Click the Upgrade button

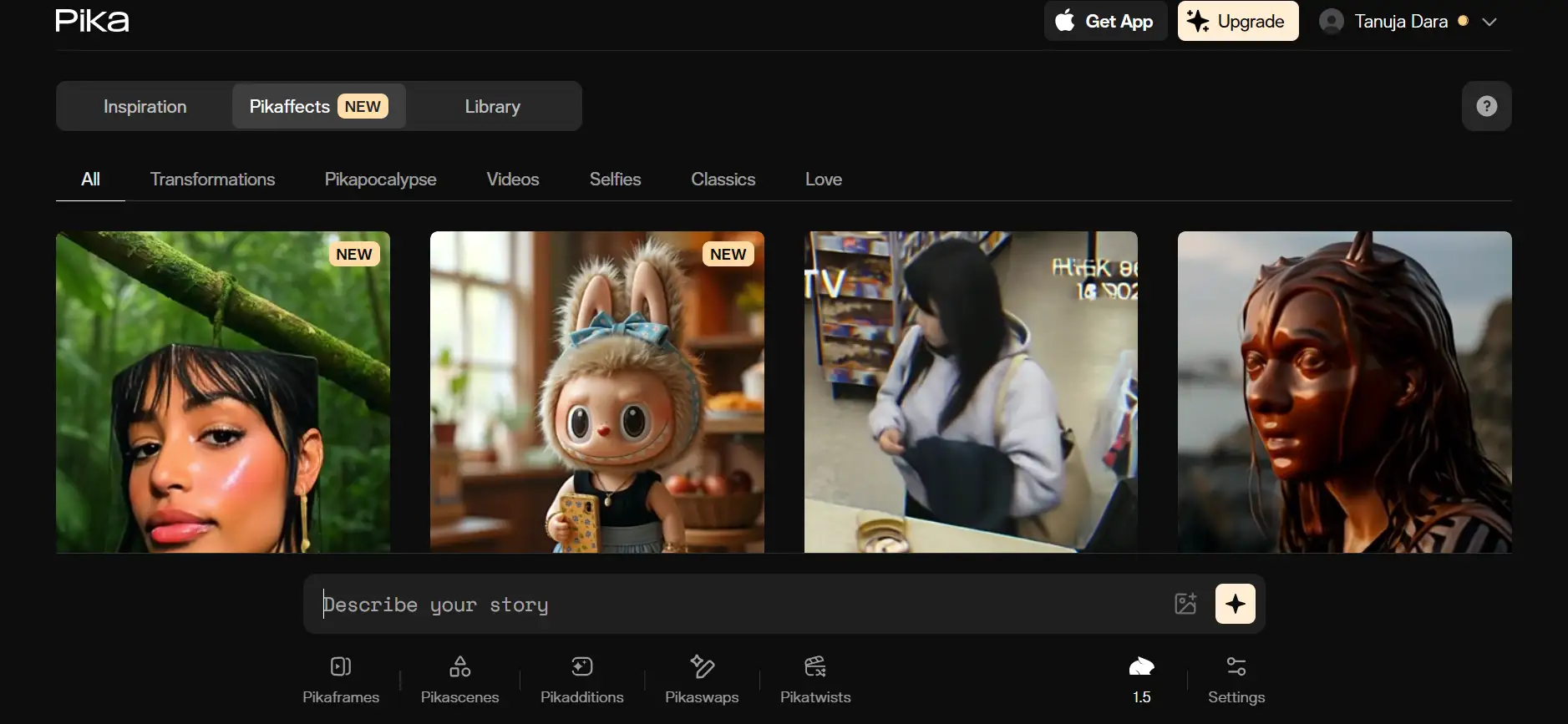(1238, 21)
